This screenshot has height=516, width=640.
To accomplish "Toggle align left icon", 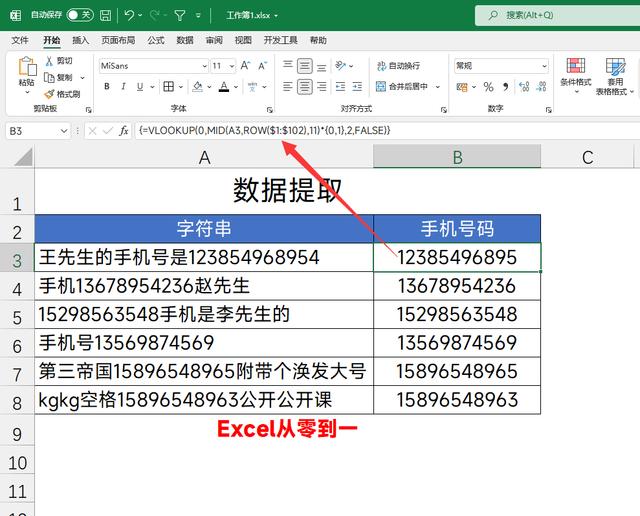I will coord(288,87).
